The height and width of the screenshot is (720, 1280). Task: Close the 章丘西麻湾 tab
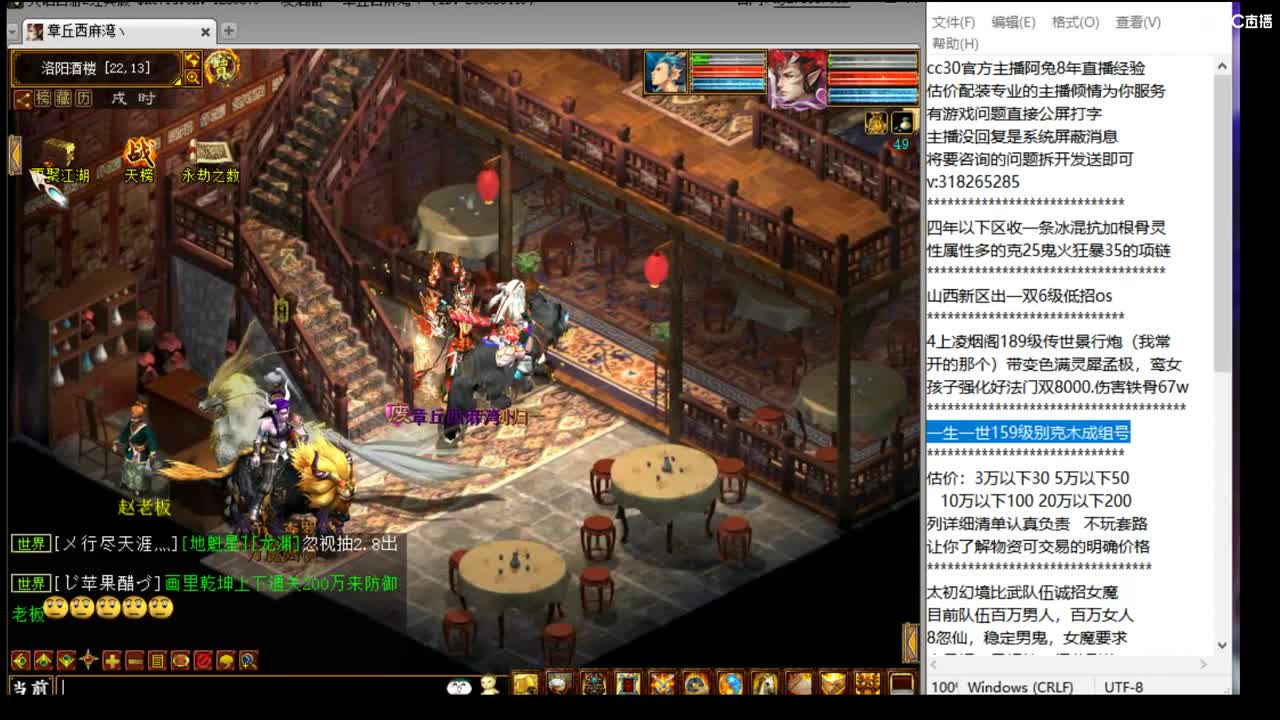coord(205,32)
